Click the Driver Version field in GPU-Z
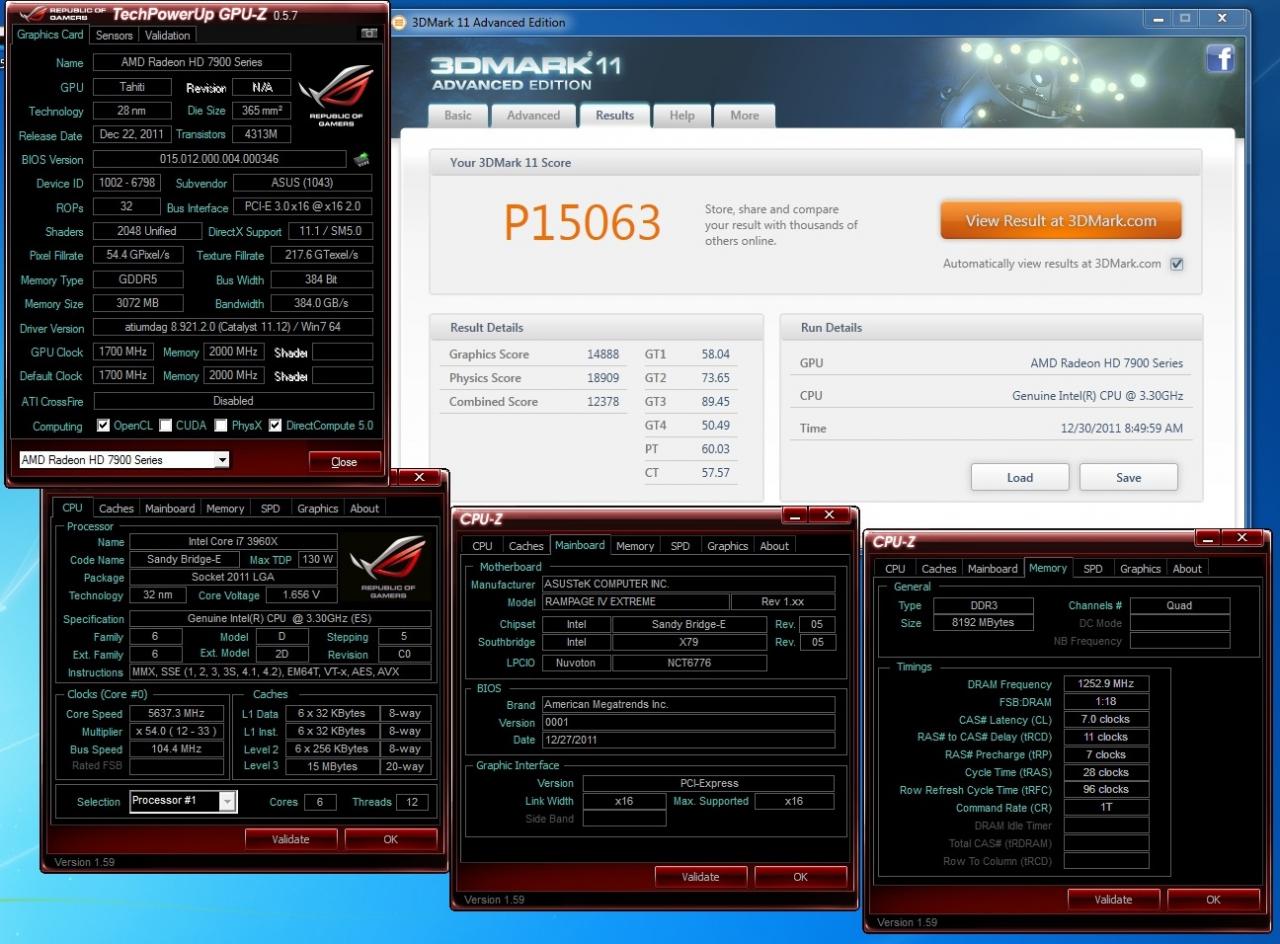 click(x=233, y=327)
